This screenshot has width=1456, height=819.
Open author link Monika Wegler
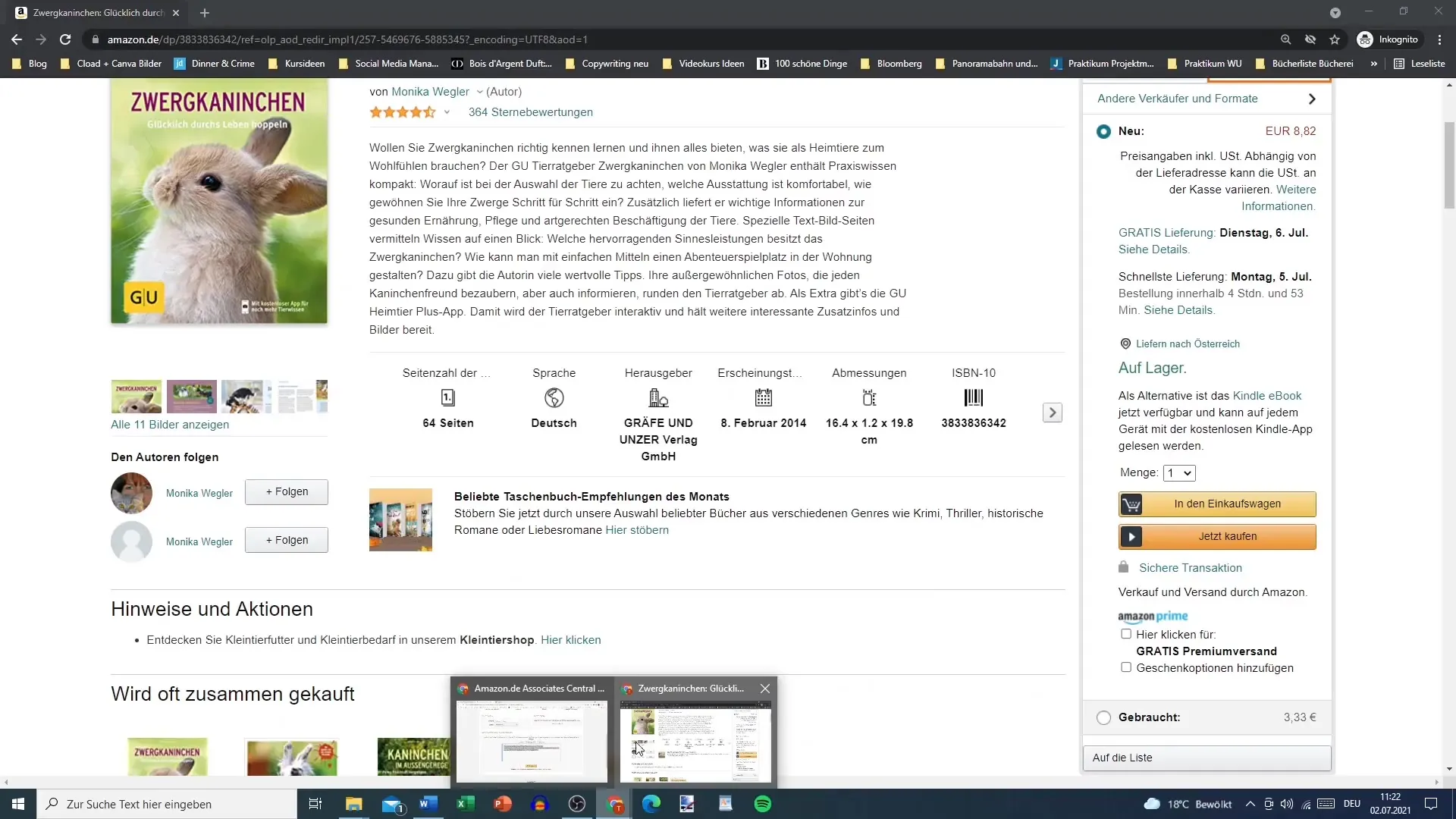[x=430, y=92]
